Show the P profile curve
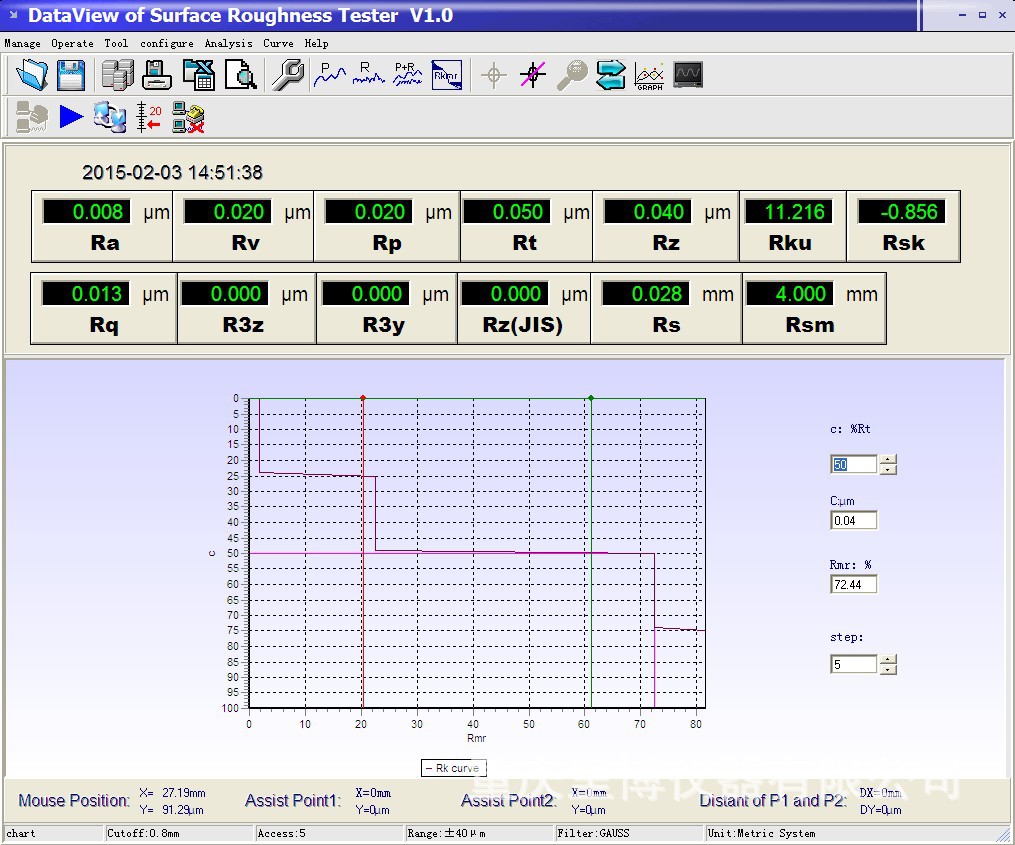This screenshot has height=845, width=1015. coord(330,75)
